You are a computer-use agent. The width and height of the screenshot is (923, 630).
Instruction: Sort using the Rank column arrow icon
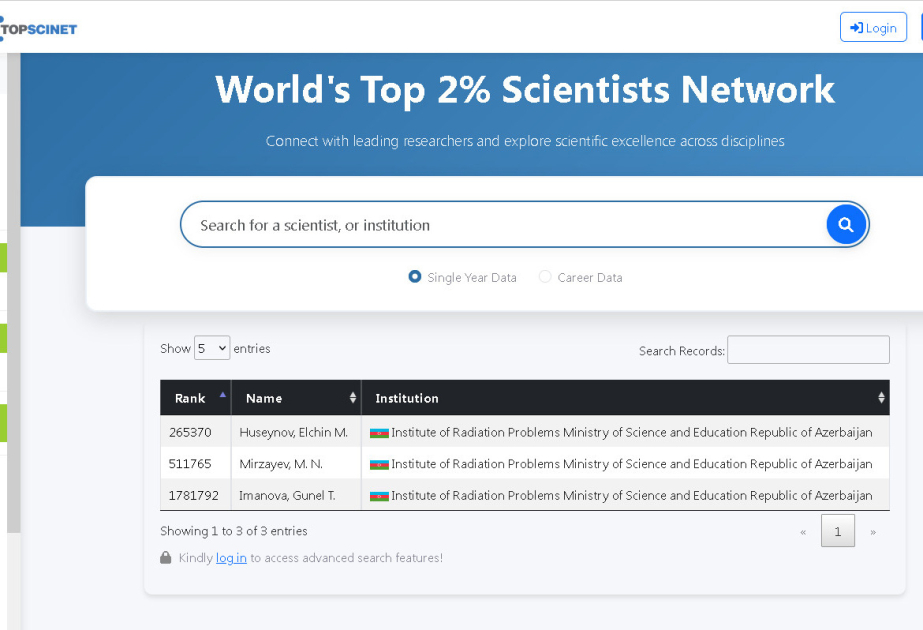[223, 395]
